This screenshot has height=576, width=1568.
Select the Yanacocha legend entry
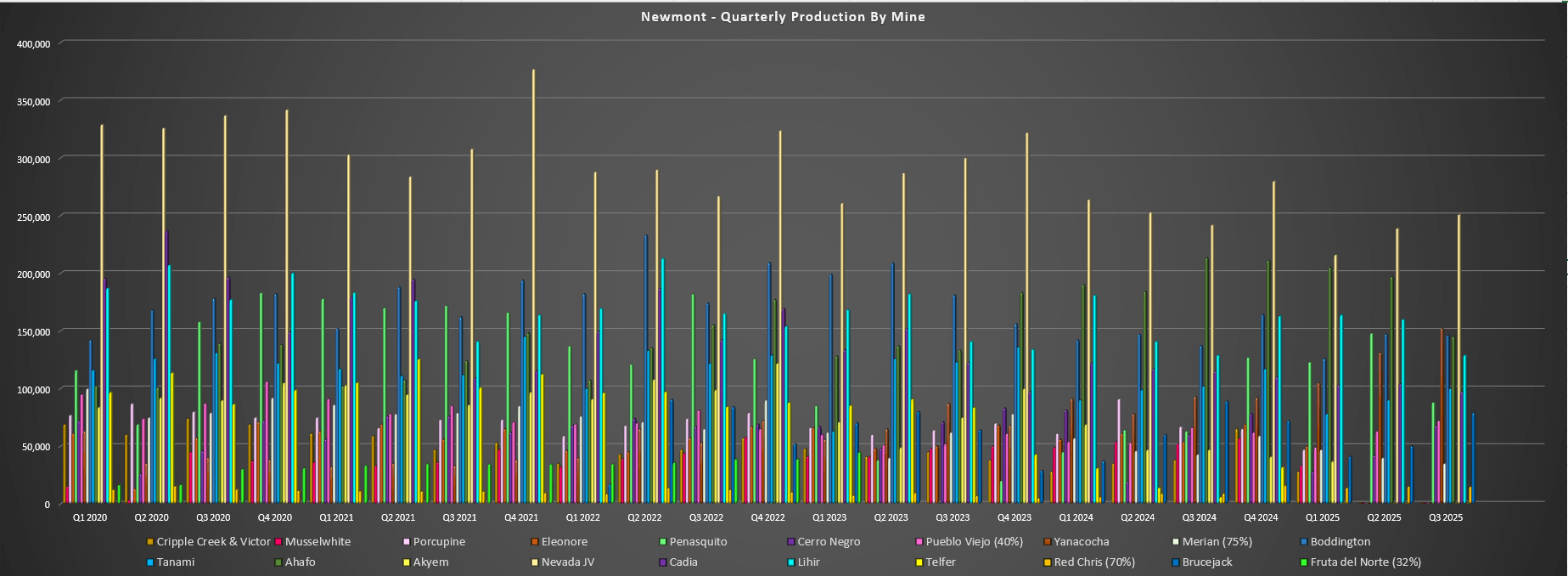tap(1076, 541)
